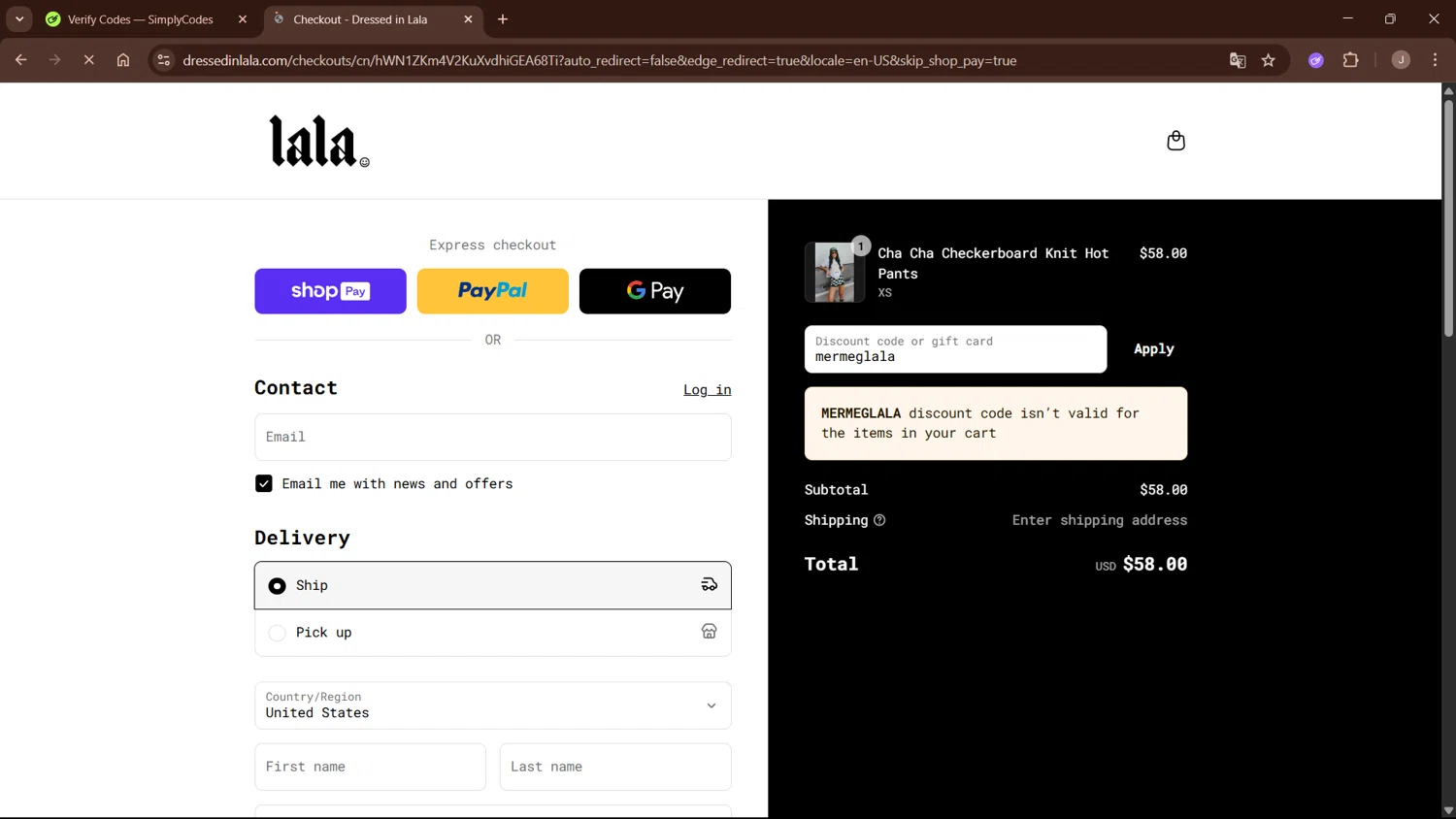Click the Cha Cha Hot Pants product thumbnail
The width and height of the screenshot is (1456, 819).
pos(835,273)
